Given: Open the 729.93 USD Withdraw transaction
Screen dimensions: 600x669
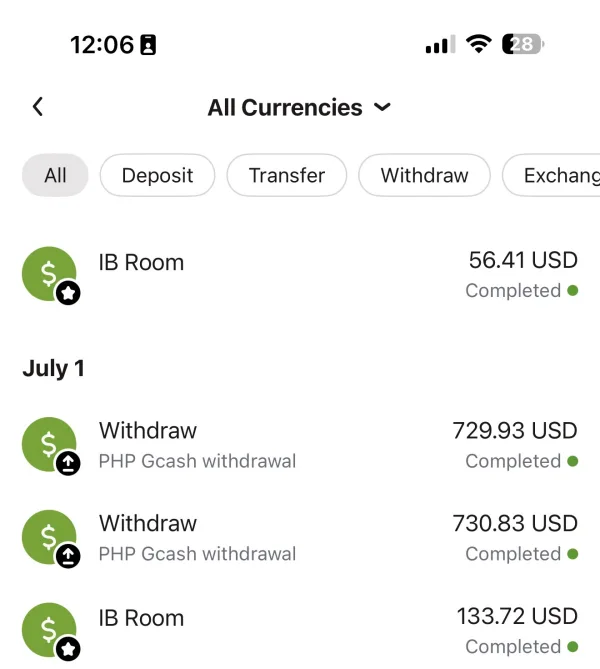Looking at the screenshot, I should [x=300, y=445].
